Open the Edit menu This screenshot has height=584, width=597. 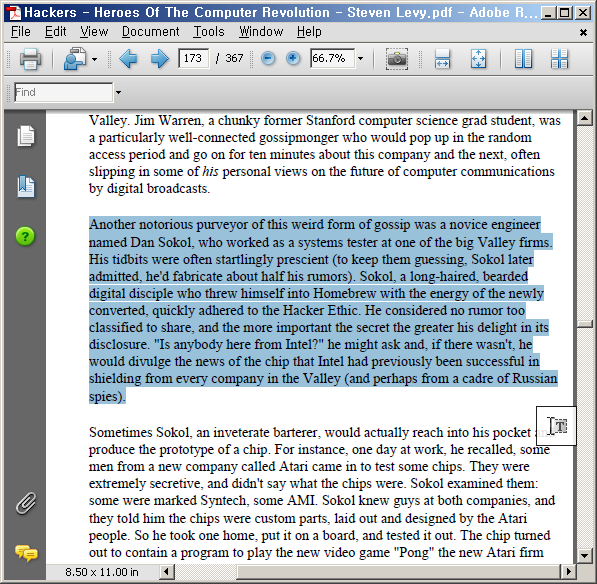(56, 32)
